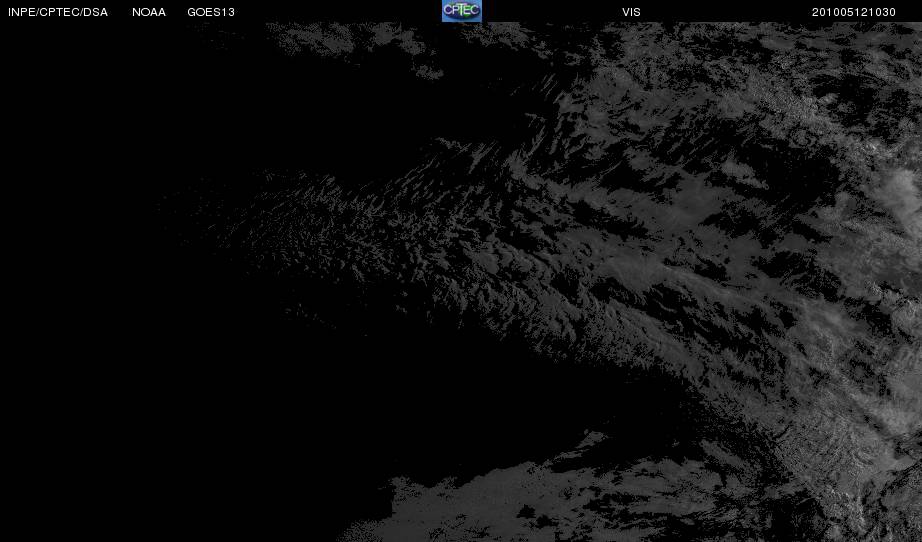Select the GOES13 satellite label
922x542 pixels.
click(x=211, y=12)
